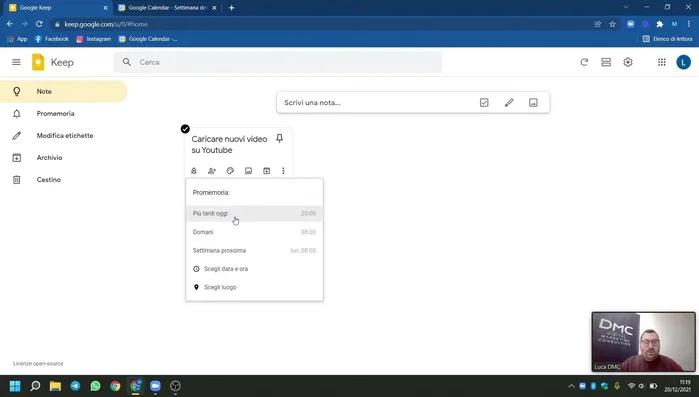
Task: Open Elenco di lettura reading list
Action: [667, 39]
